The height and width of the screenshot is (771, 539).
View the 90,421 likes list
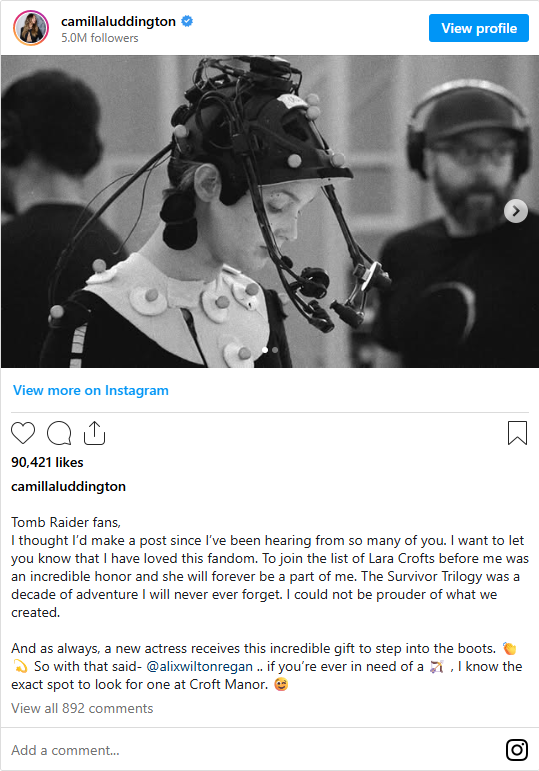pyautogui.click(x=47, y=462)
